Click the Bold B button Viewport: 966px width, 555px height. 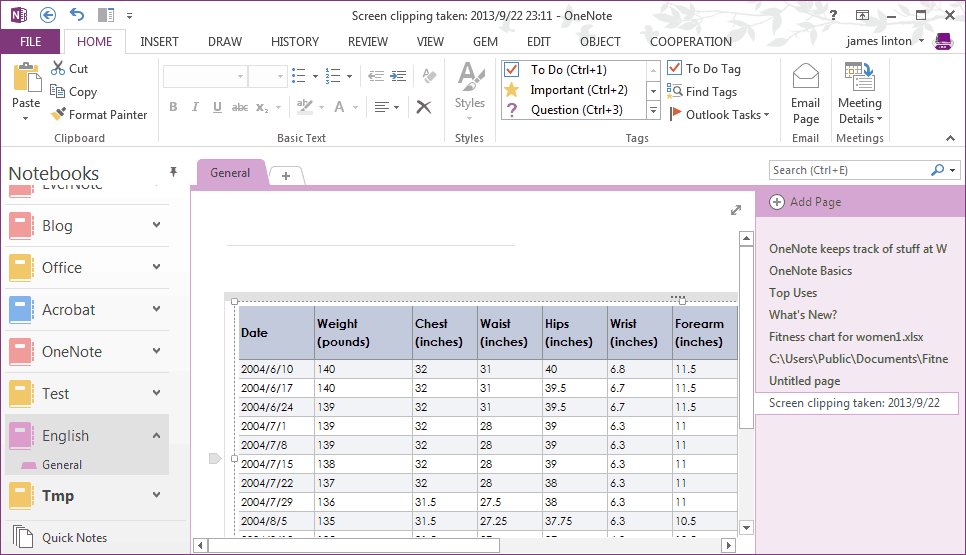[174, 107]
